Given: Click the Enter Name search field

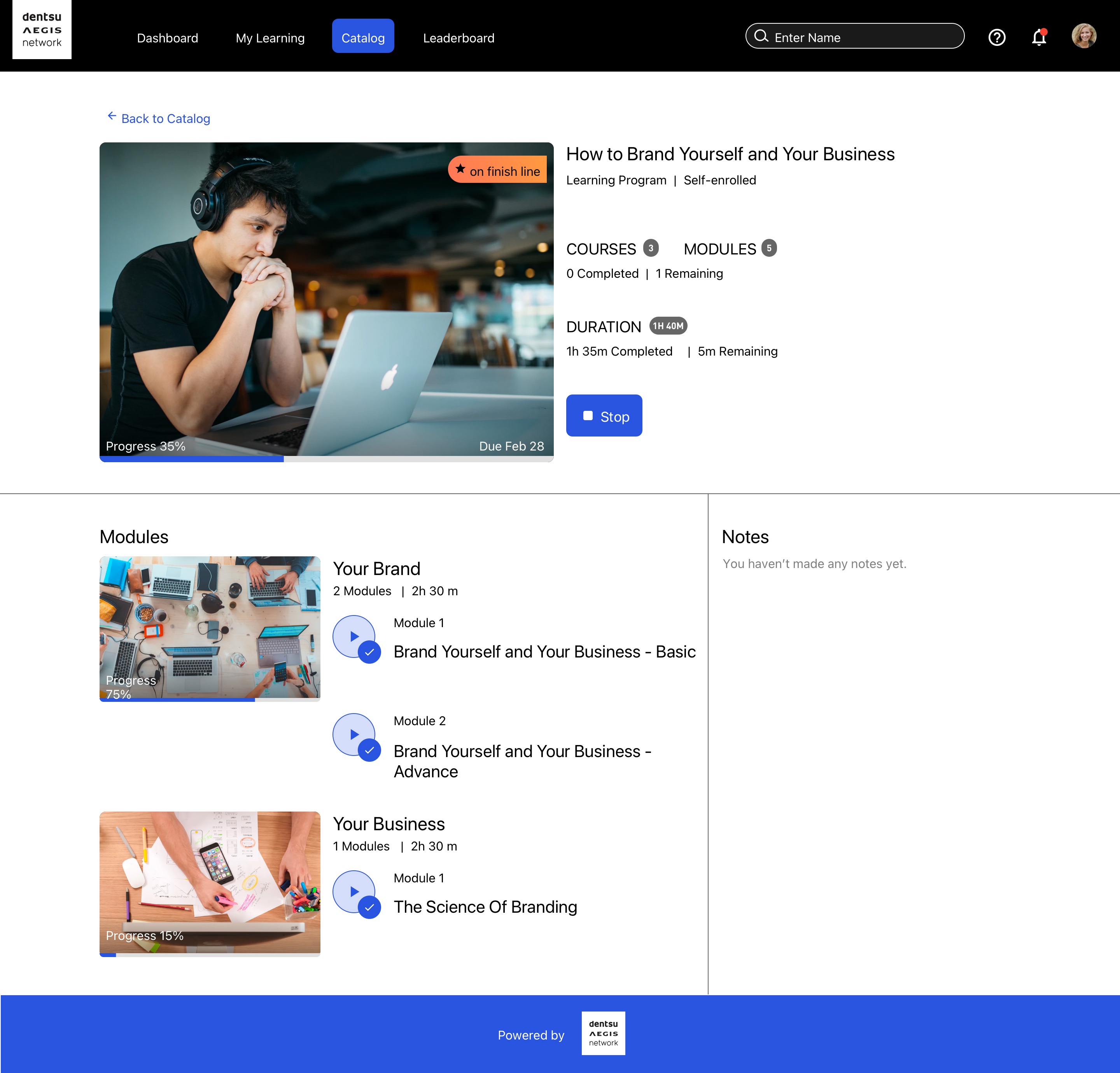Looking at the screenshot, I should coord(855,36).
